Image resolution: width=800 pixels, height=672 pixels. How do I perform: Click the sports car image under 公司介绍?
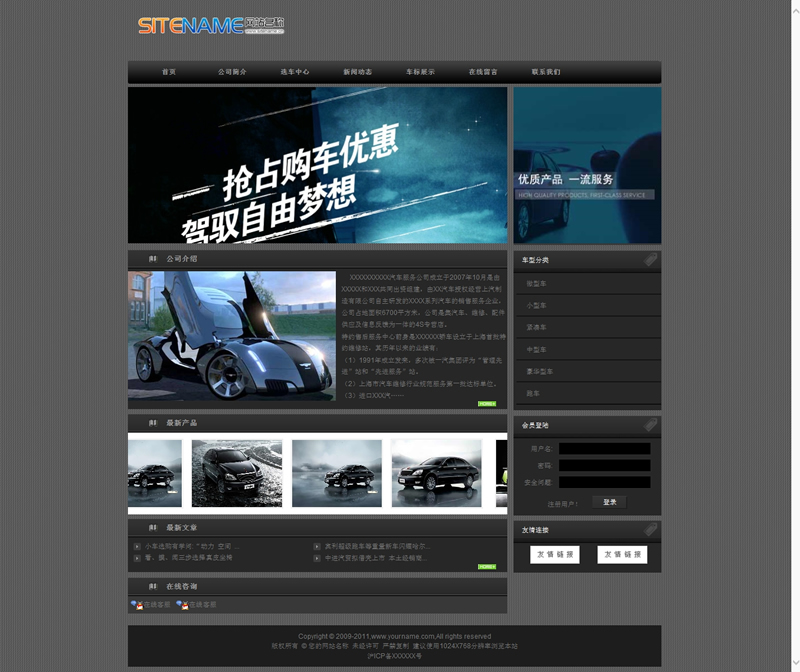click(232, 335)
